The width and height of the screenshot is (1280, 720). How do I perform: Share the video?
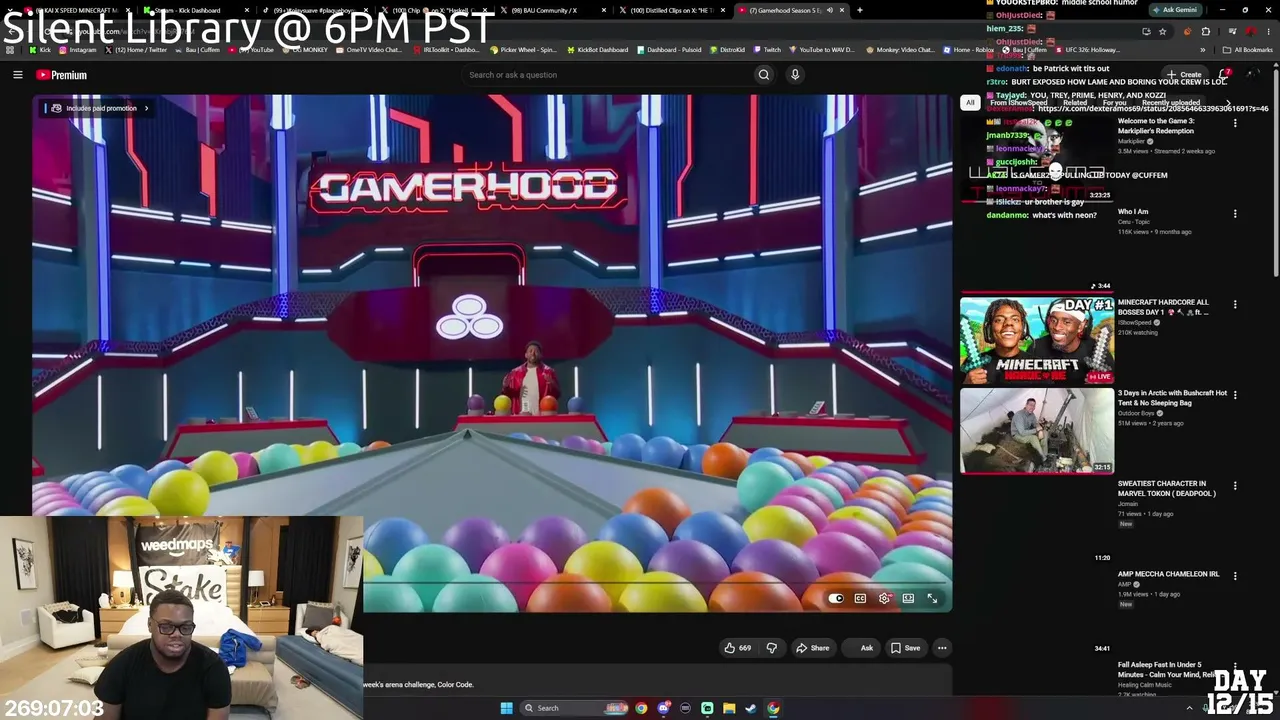click(812, 648)
